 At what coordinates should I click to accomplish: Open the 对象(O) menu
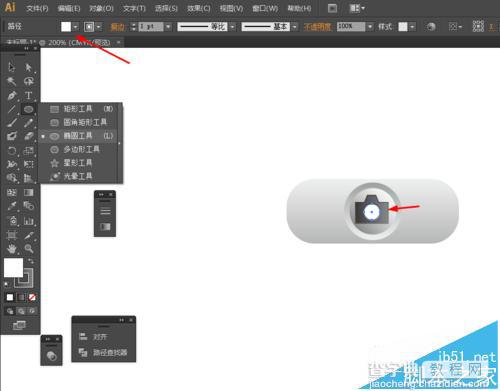coord(101,8)
